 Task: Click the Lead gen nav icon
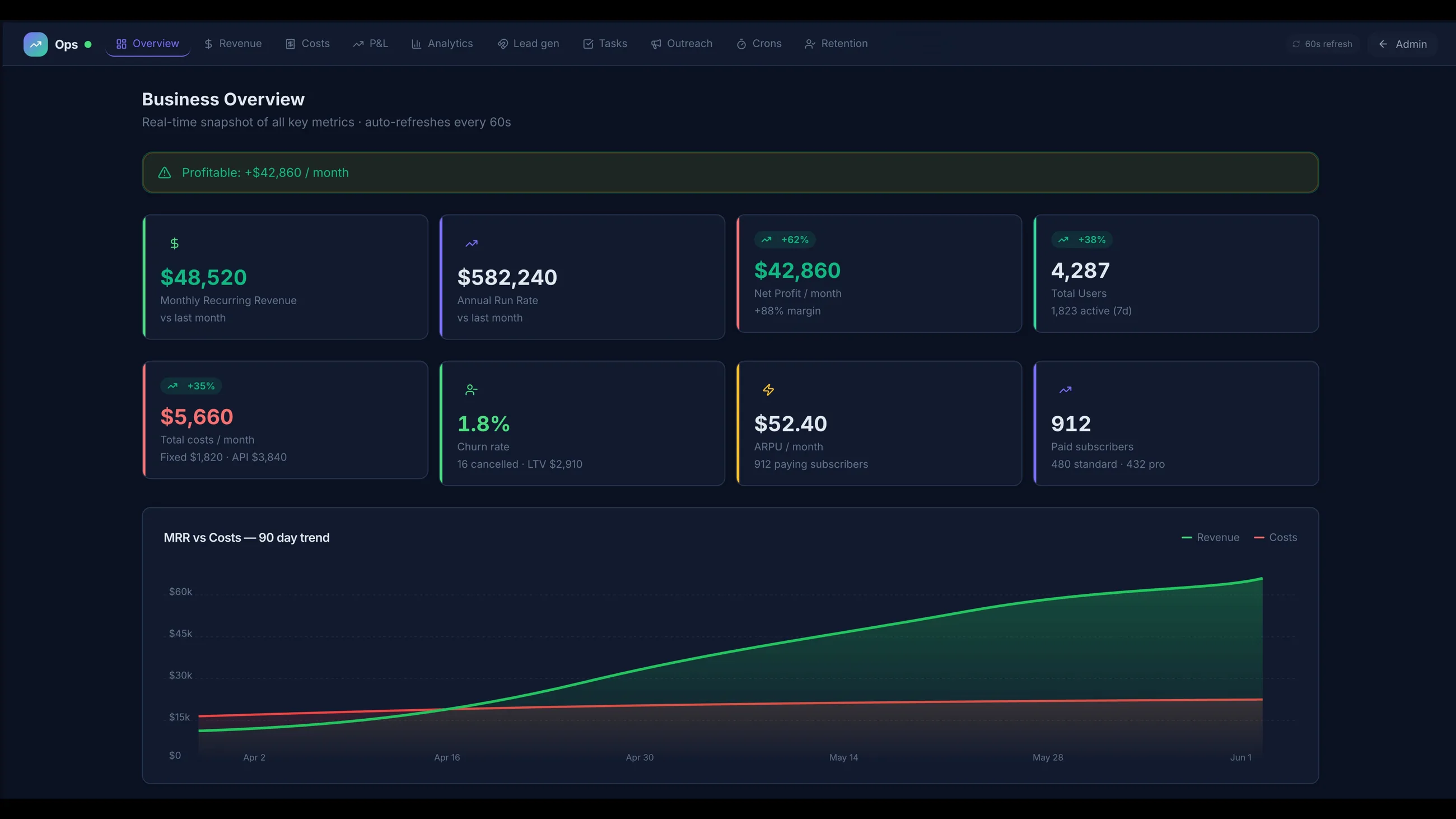[502, 44]
